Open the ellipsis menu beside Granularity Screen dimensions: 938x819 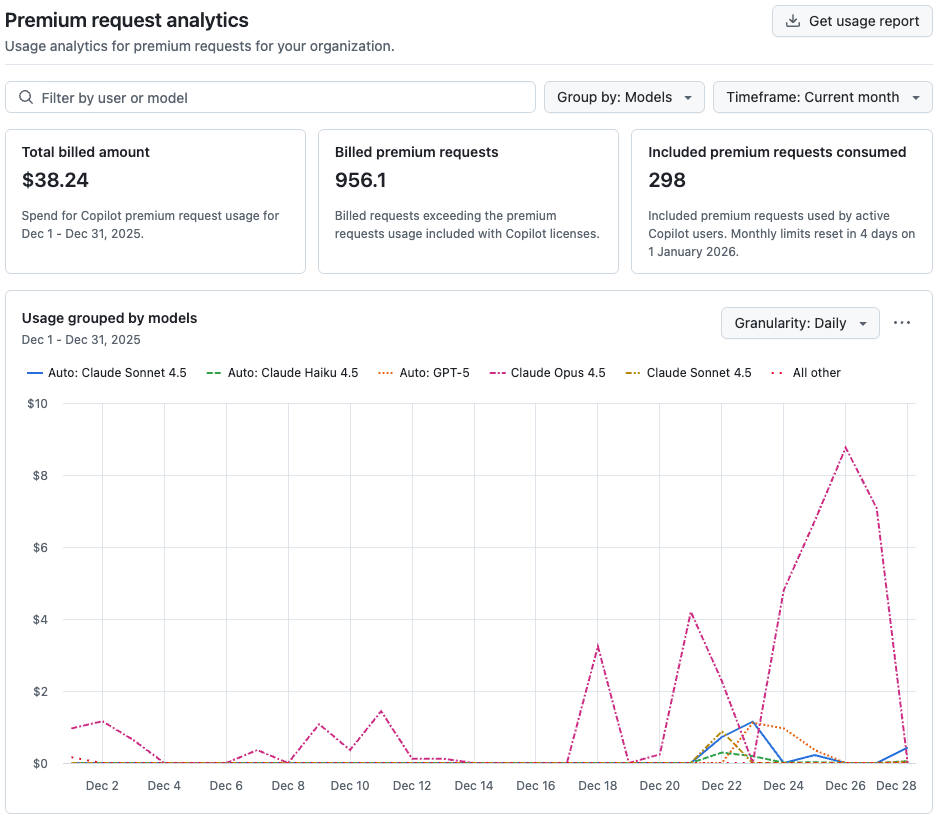click(x=902, y=323)
